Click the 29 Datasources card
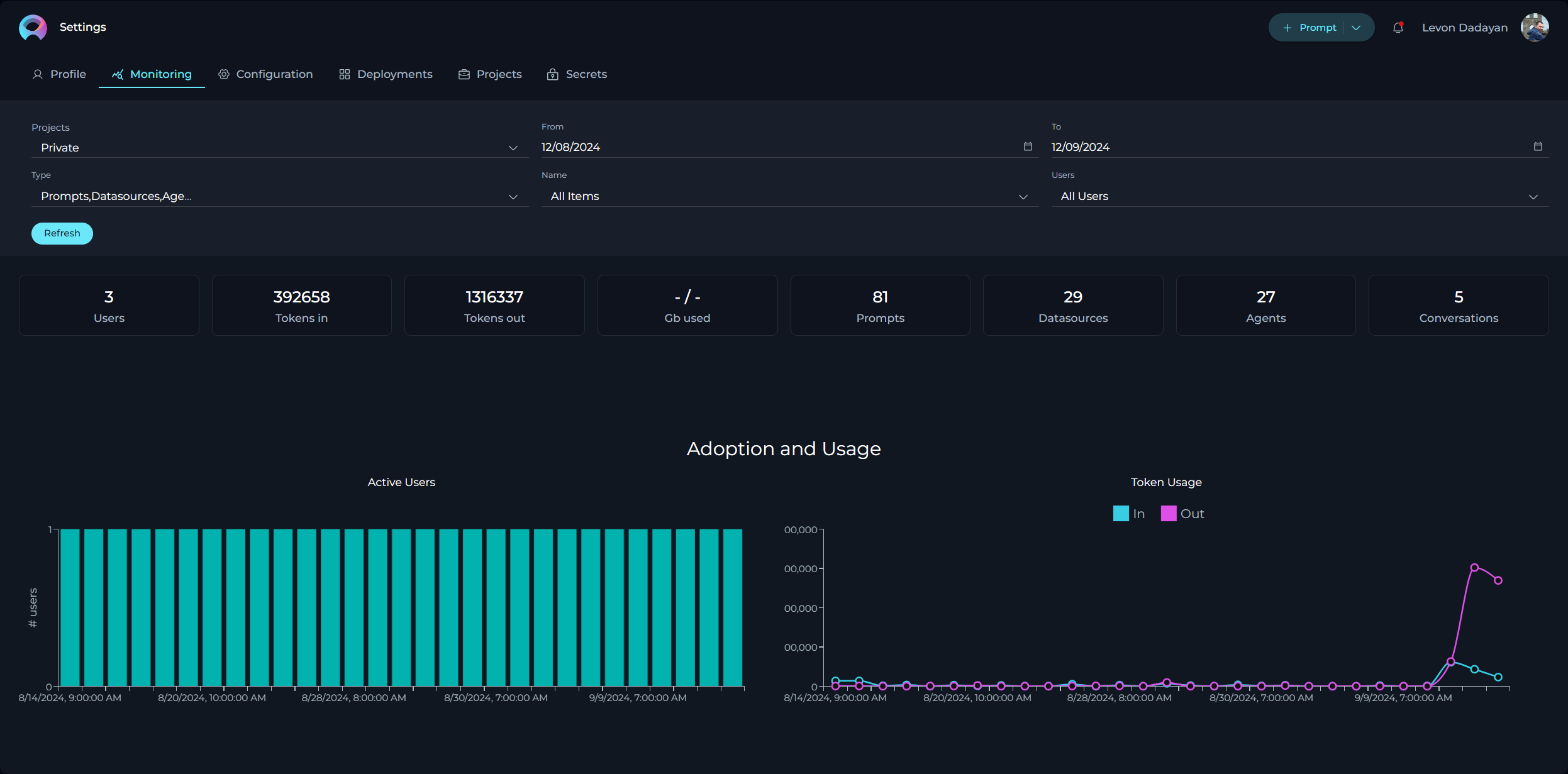 click(x=1073, y=306)
